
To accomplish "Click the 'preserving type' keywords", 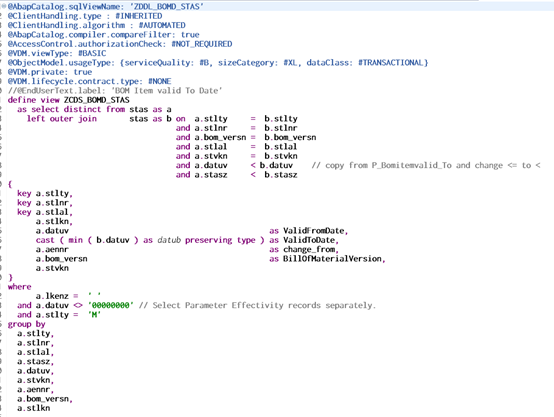I will [x=220, y=240].
